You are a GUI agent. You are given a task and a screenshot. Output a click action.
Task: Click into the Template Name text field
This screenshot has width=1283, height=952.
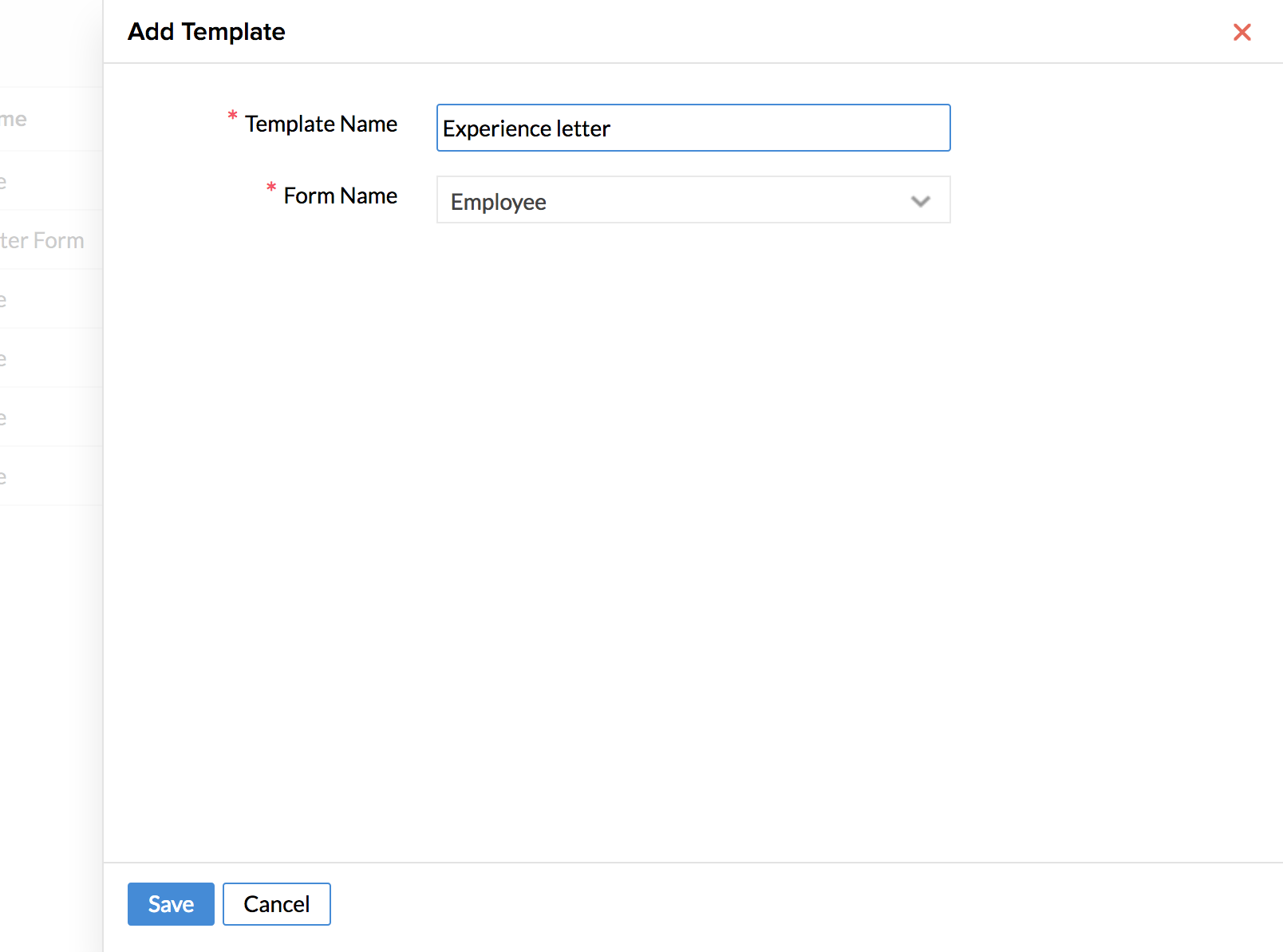pos(693,128)
